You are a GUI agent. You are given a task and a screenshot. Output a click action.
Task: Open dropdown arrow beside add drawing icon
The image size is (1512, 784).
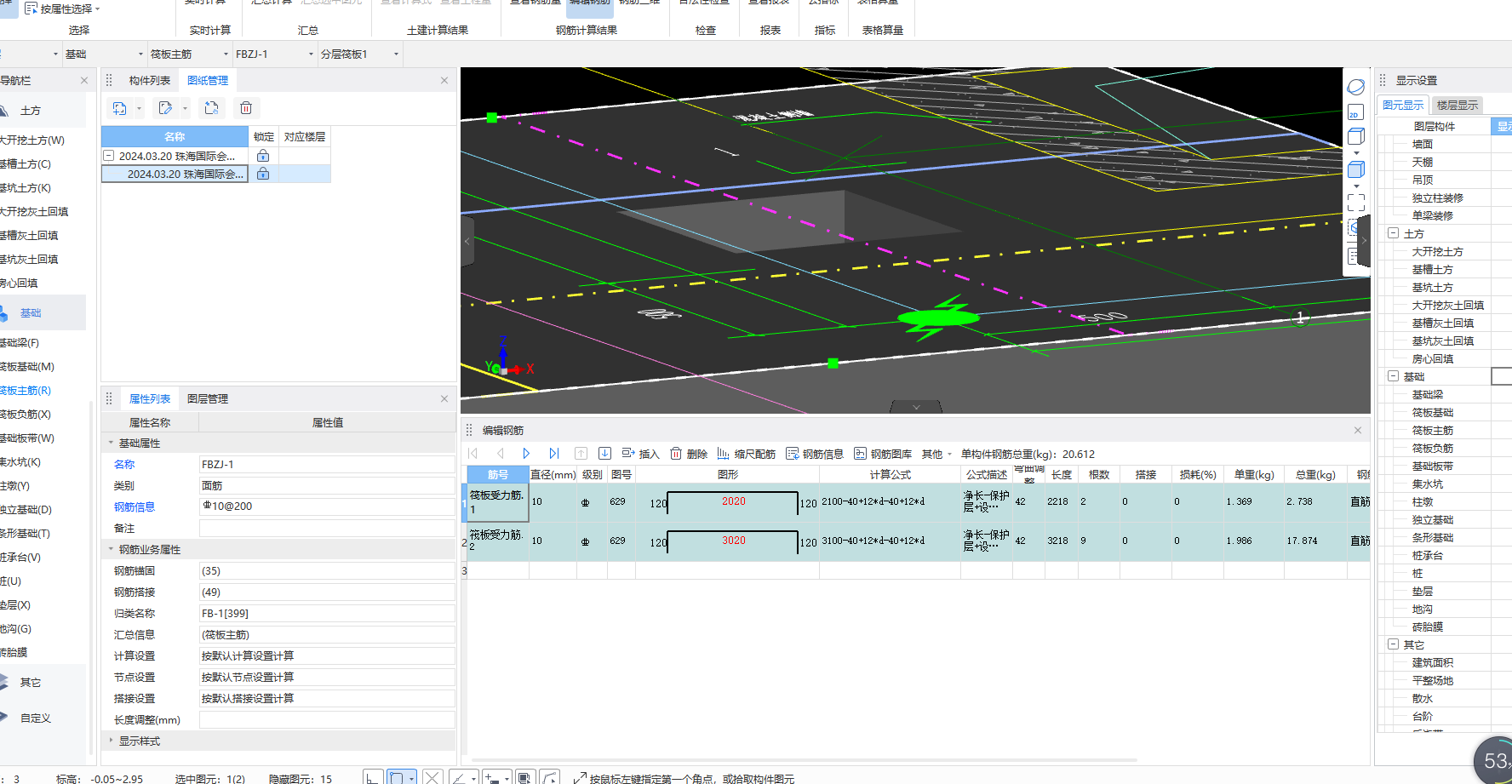click(140, 109)
